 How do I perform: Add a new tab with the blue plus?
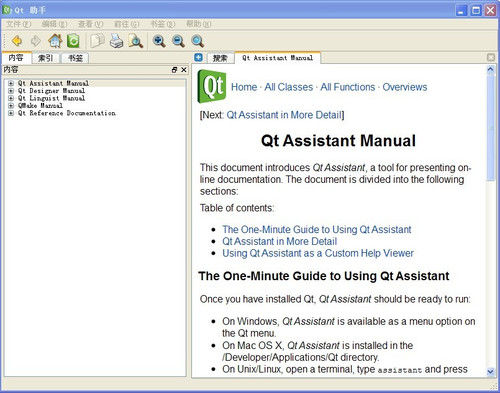click(x=198, y=57)
